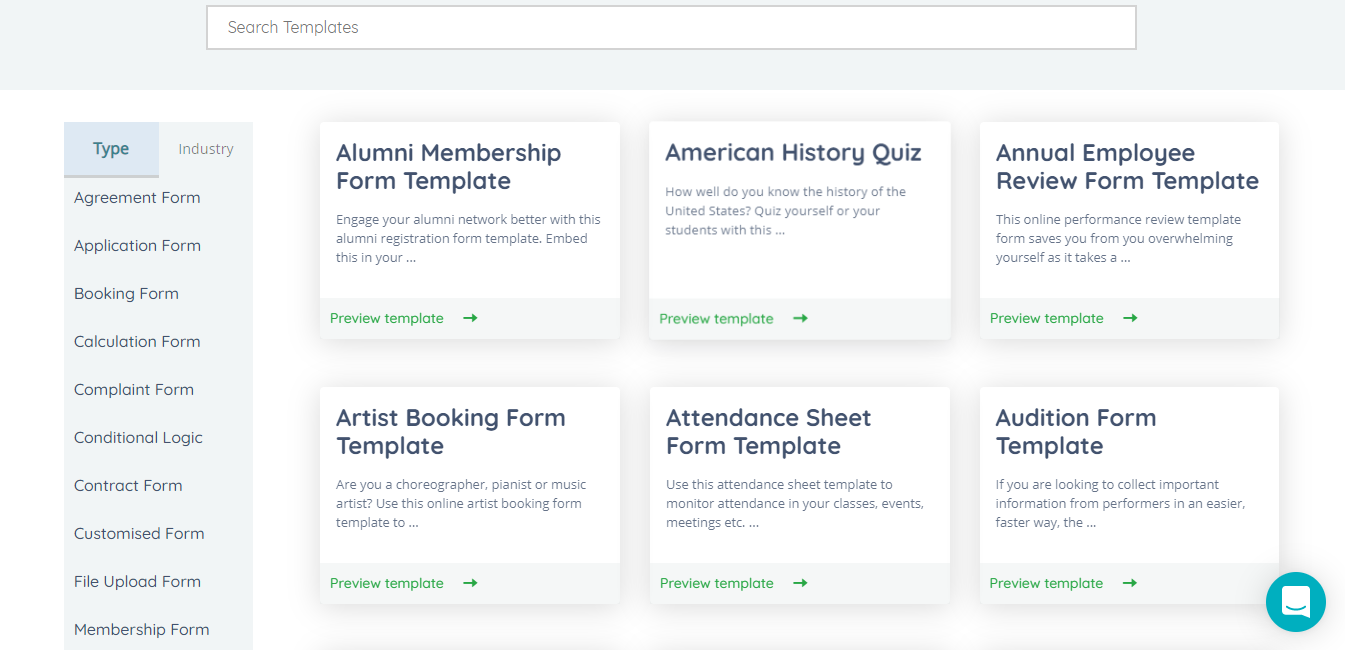Viewport: 1345px width, 650px height.
Task: Open the American History Quiz title
Action: [x=793, y=153]
